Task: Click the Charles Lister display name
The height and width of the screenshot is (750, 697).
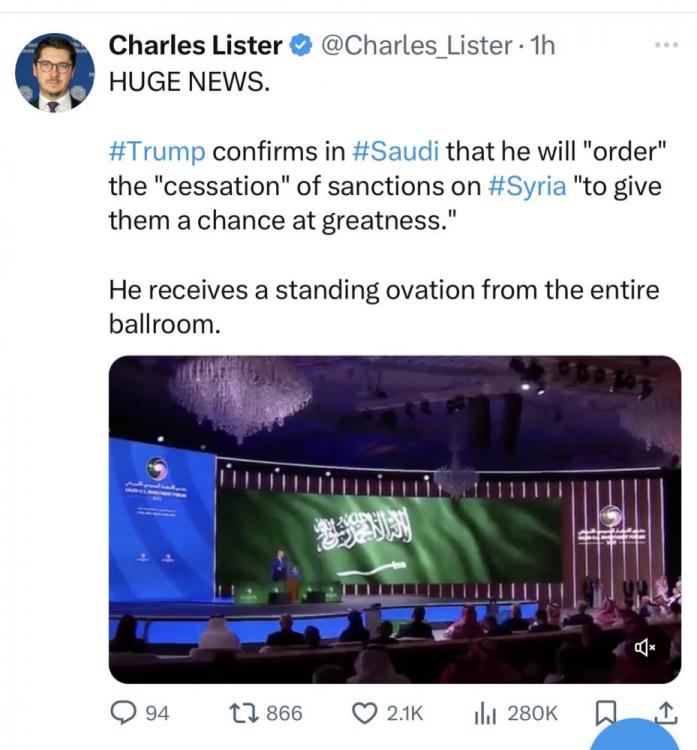Action: pos(194,45)
